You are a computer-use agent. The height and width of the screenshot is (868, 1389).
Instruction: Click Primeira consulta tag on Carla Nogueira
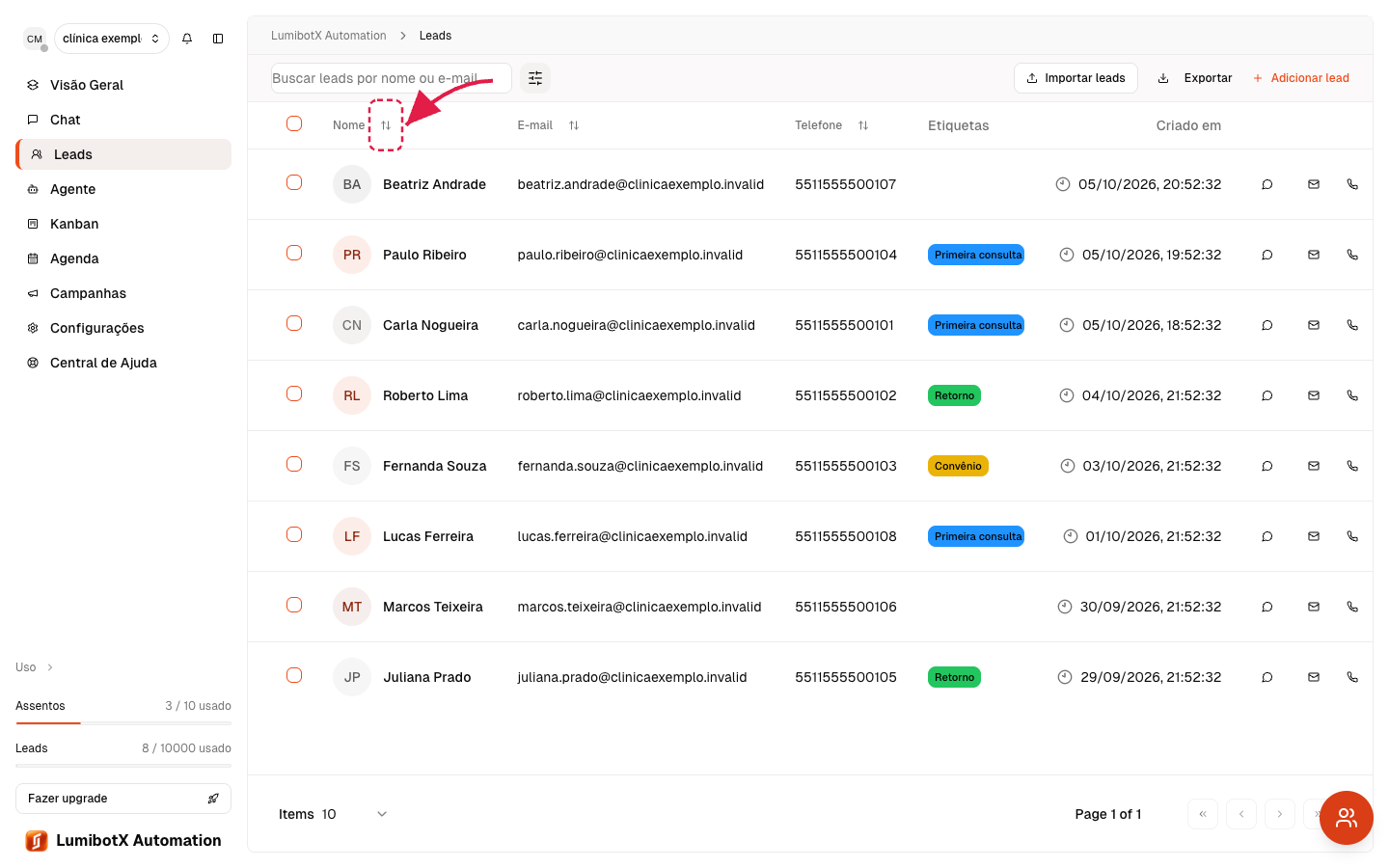pos(976,325)
